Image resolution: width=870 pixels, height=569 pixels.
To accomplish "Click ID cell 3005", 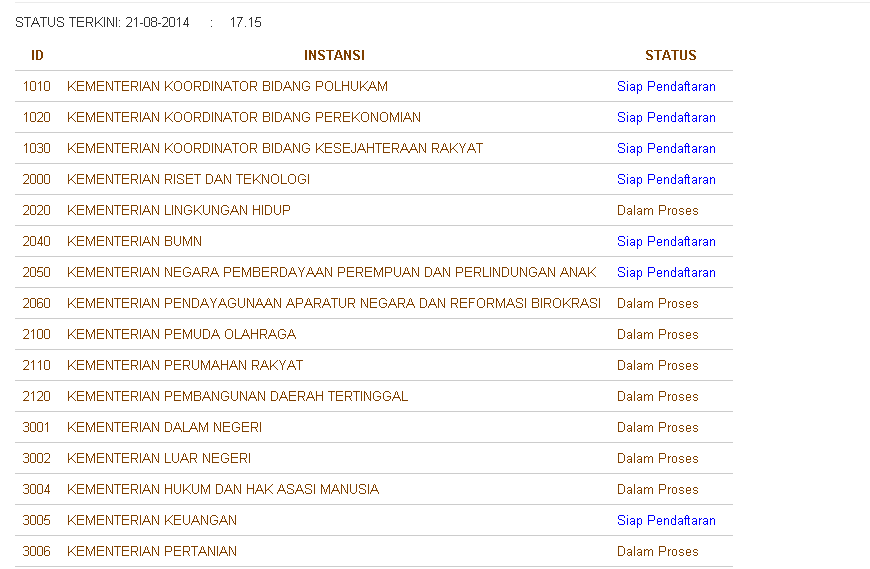I will coord(37,521).
